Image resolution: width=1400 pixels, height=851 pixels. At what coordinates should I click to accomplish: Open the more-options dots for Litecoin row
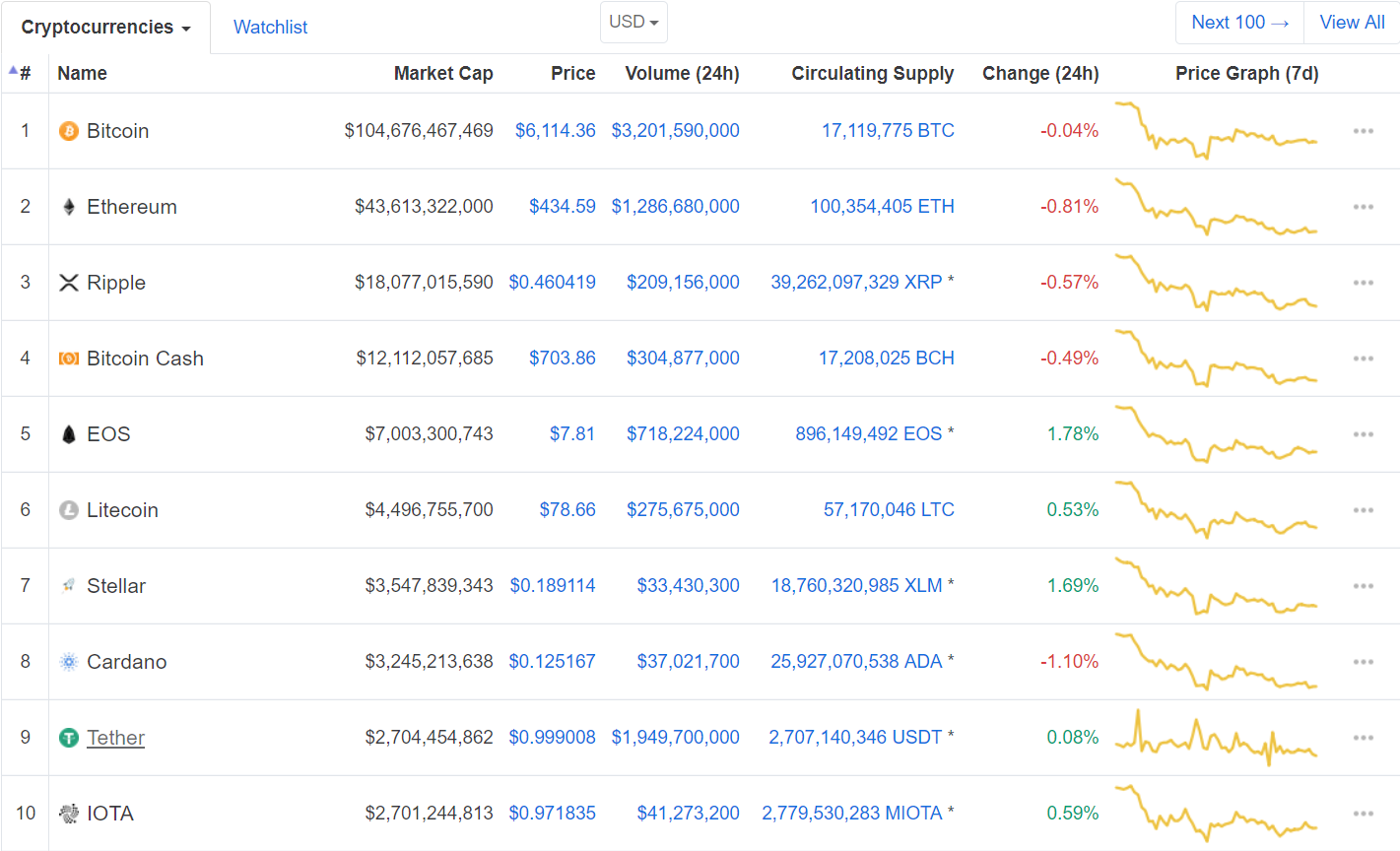point(1364,510)
